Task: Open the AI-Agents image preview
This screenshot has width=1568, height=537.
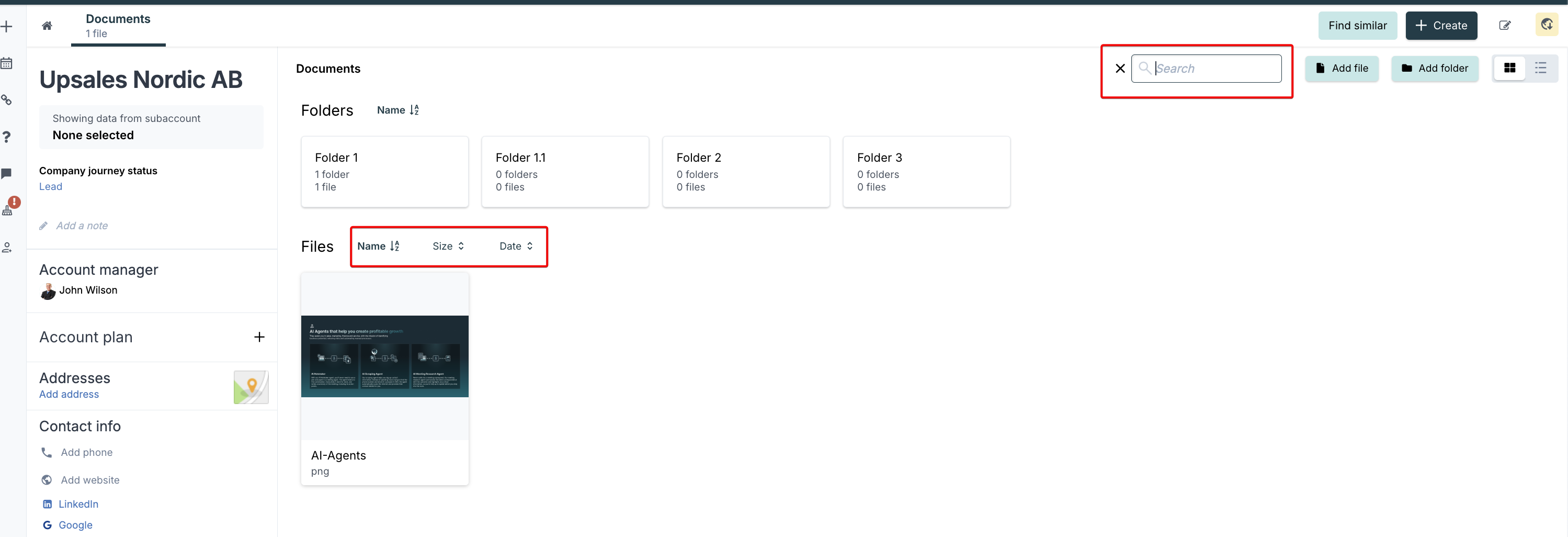Action: coord(385,356)
